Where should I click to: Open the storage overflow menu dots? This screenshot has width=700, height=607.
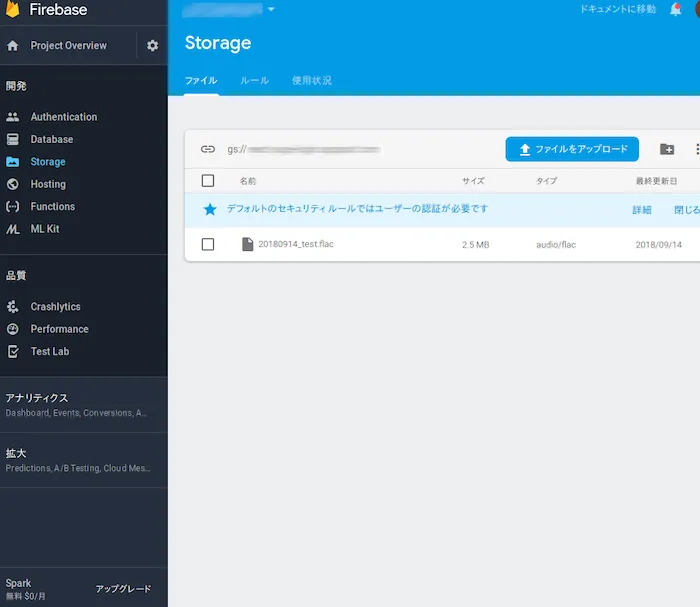[x=697, y=149]
